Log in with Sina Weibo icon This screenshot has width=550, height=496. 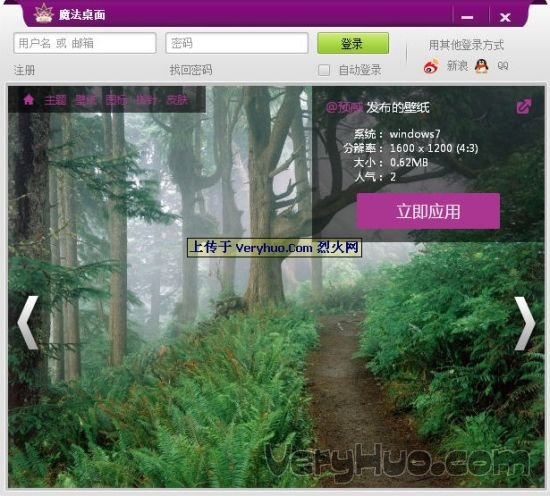[431, 66]
